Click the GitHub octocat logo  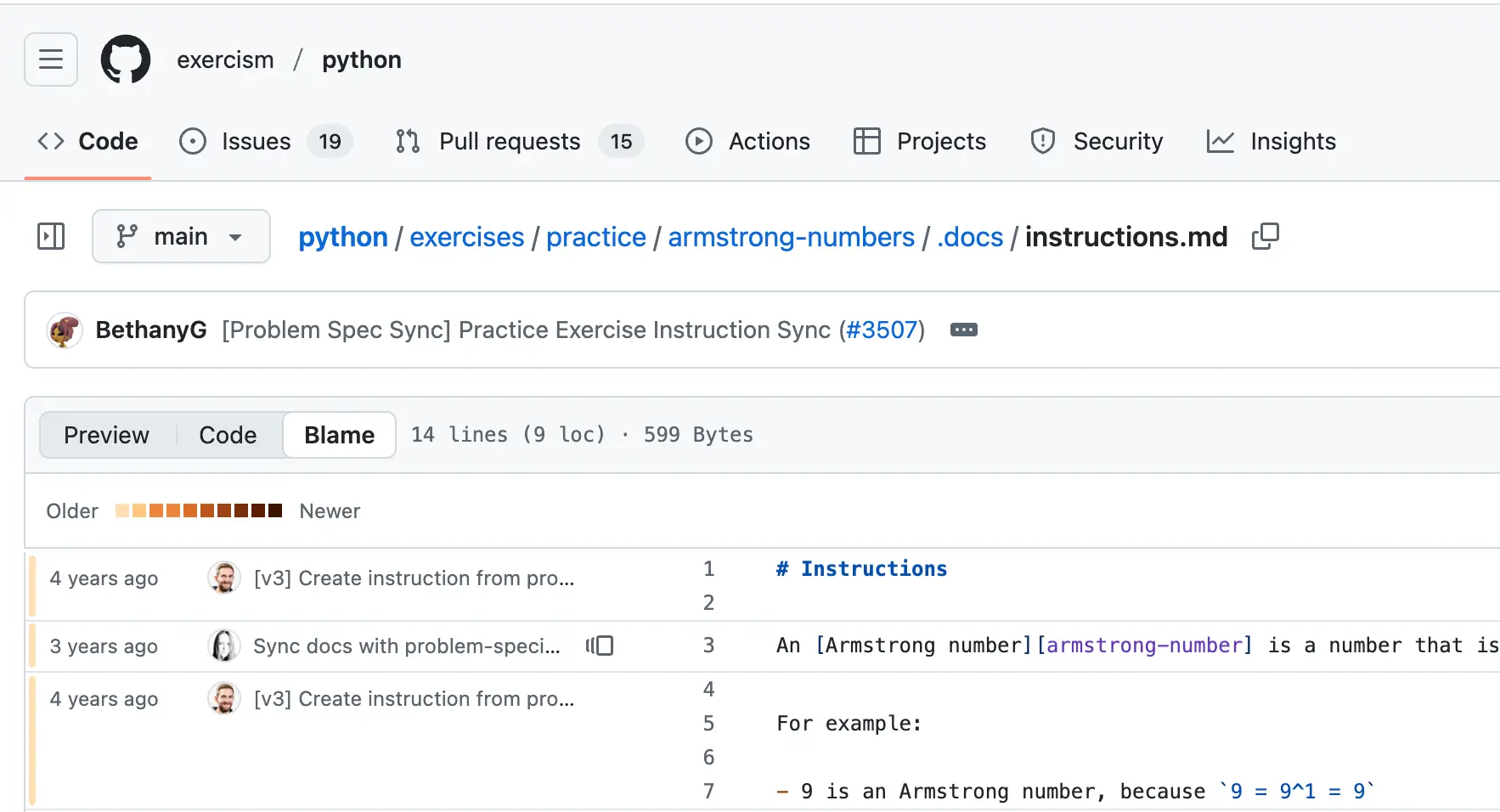pyautogui.click(x=126, y=59)
